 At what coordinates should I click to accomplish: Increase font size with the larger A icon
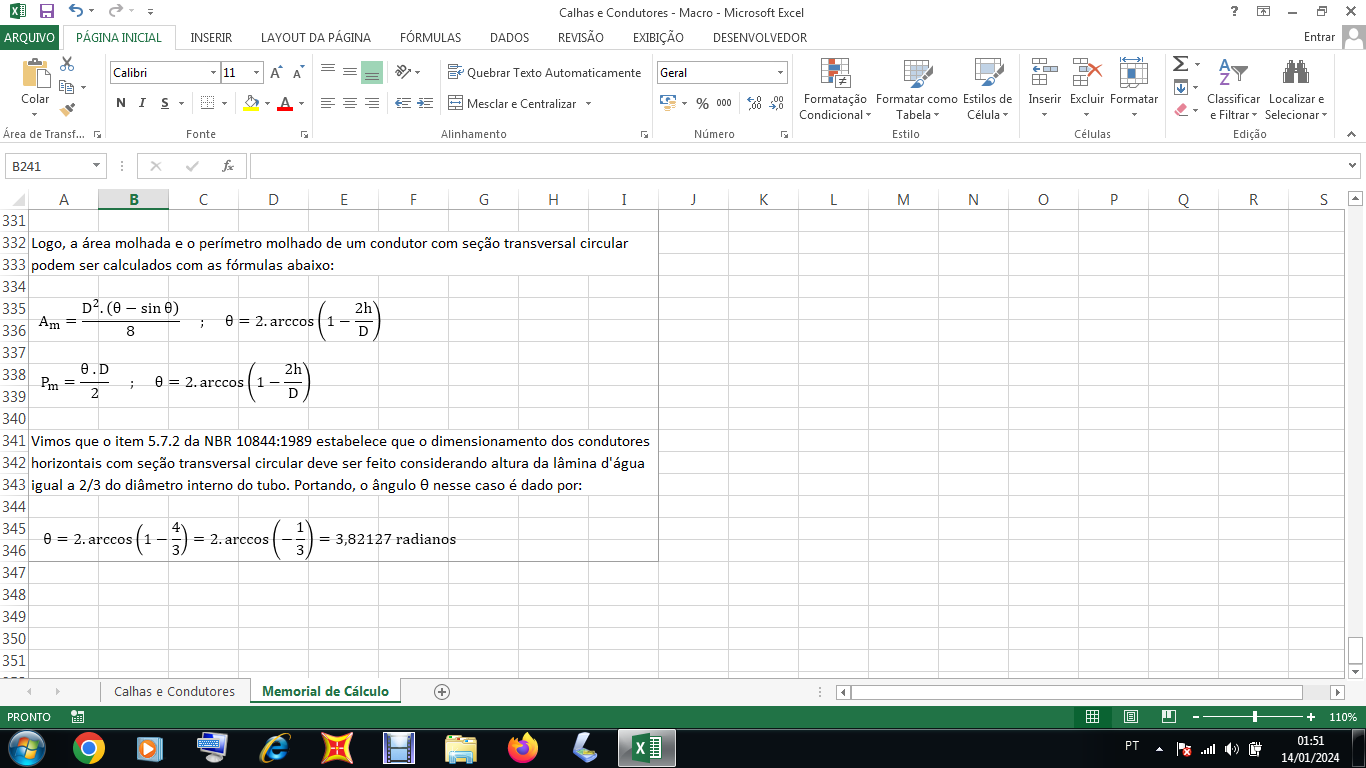pyautogui.click(x=276, y=73)
